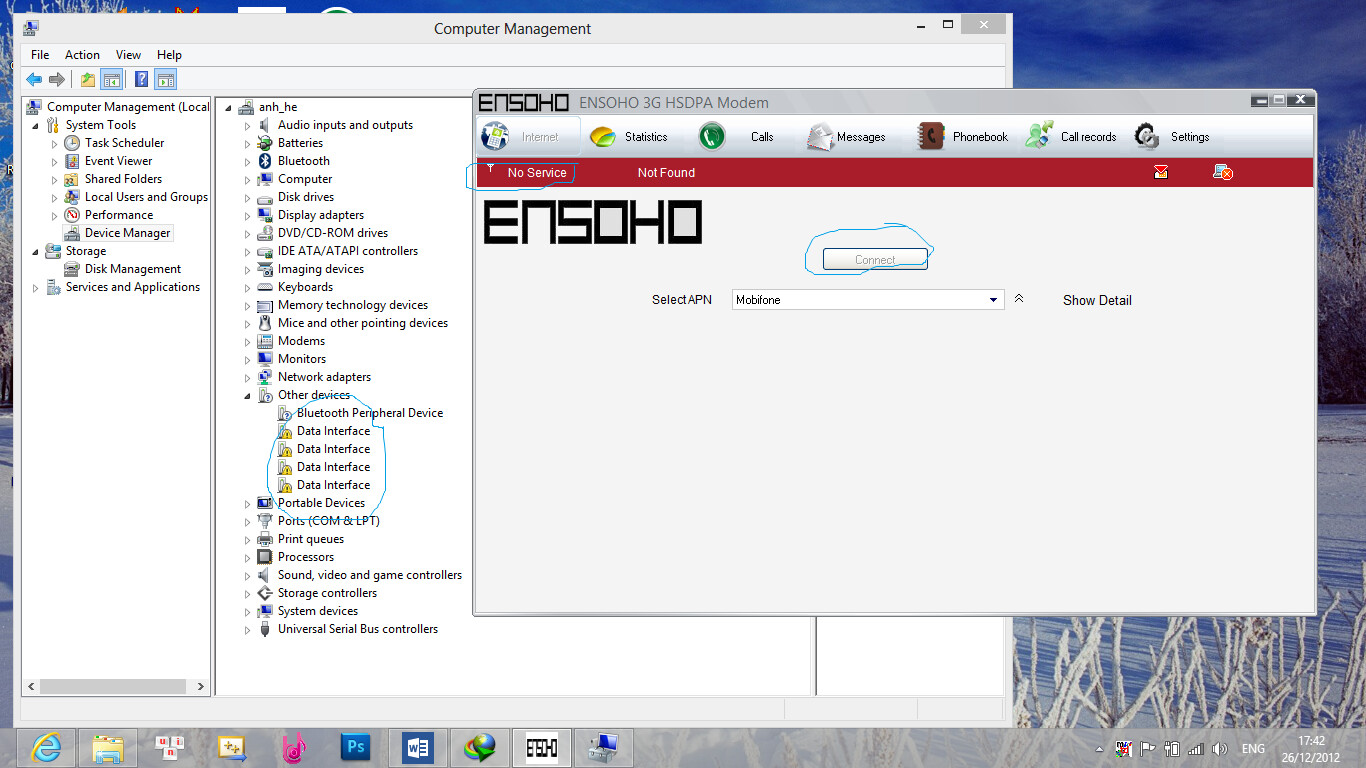Open the Phonebook icon
This screenshot has width=1366, height=768.
point(931,137)
